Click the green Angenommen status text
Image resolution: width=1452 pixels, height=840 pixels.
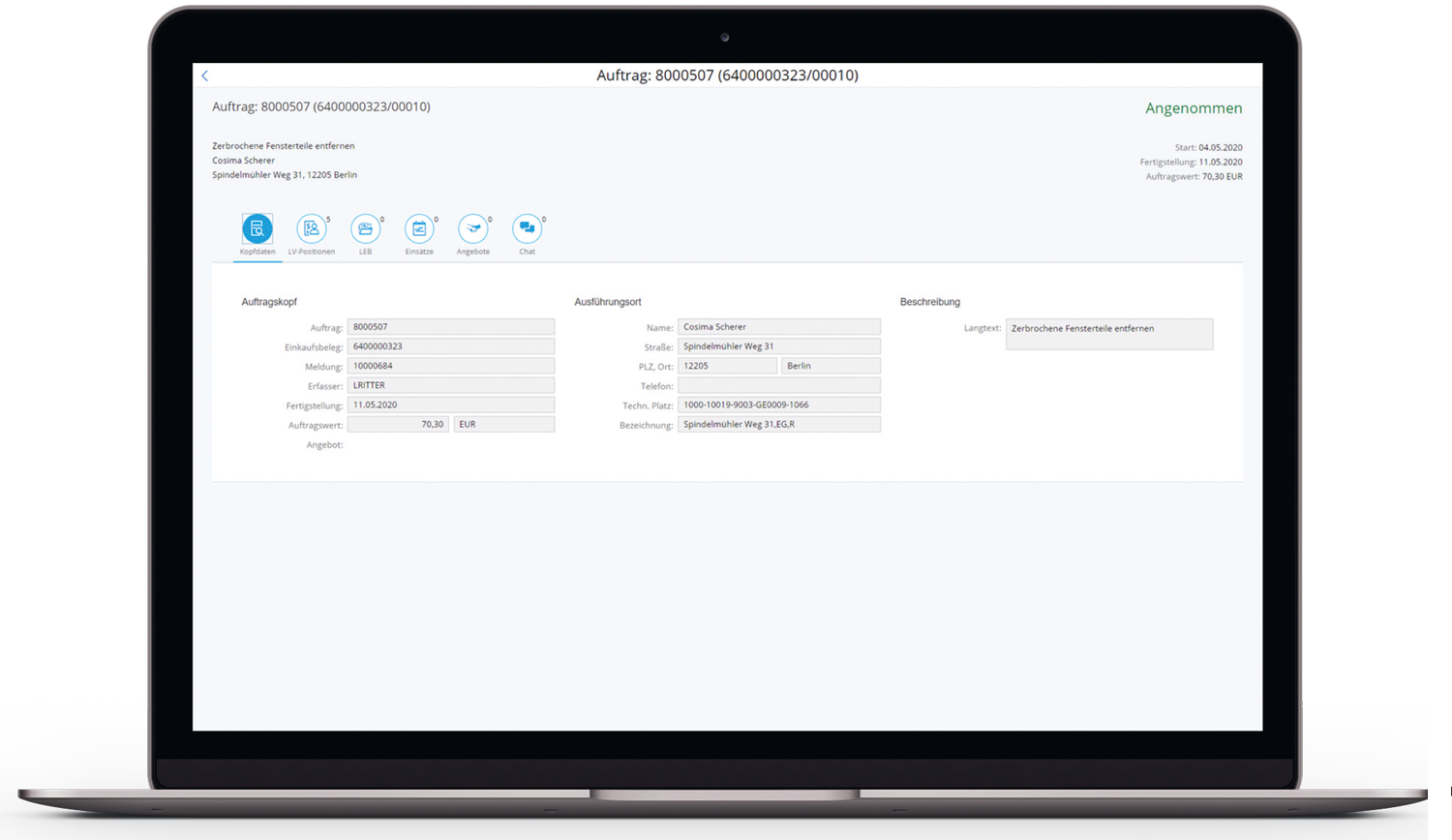click(x=1193, y=108)
